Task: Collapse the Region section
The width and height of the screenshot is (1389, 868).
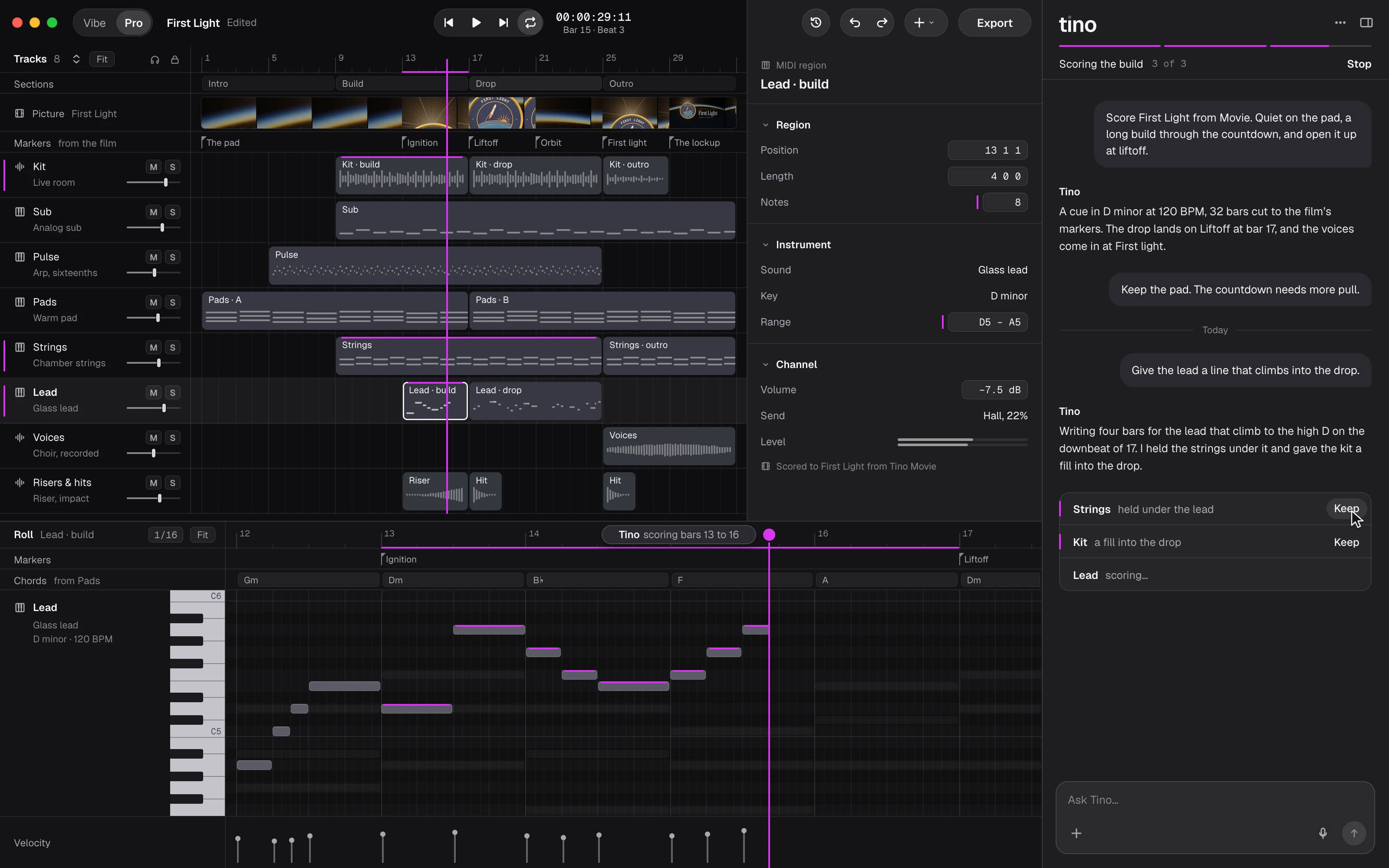Action: pos(766,125)
